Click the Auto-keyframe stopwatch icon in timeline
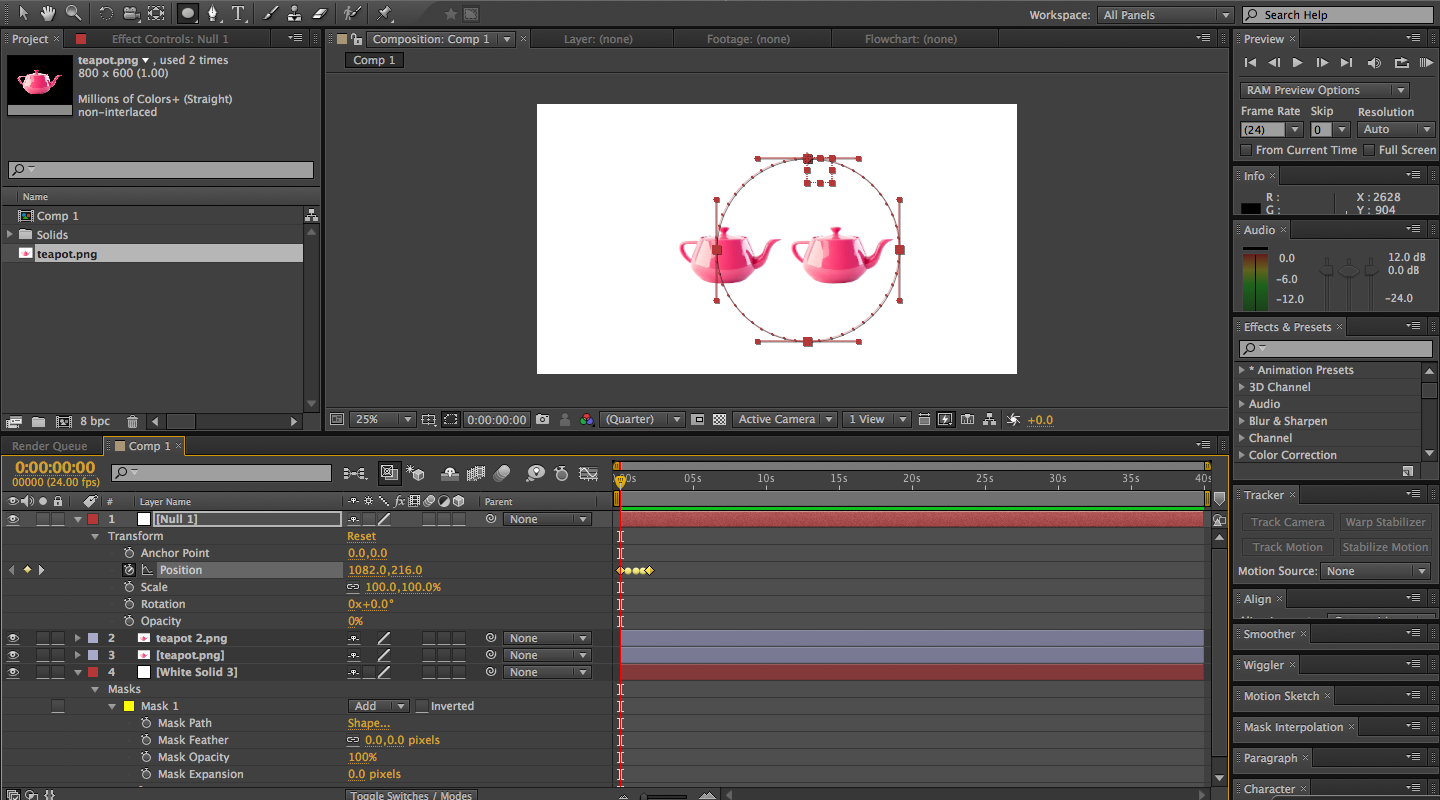1440x800 pixels. point(561,473)
